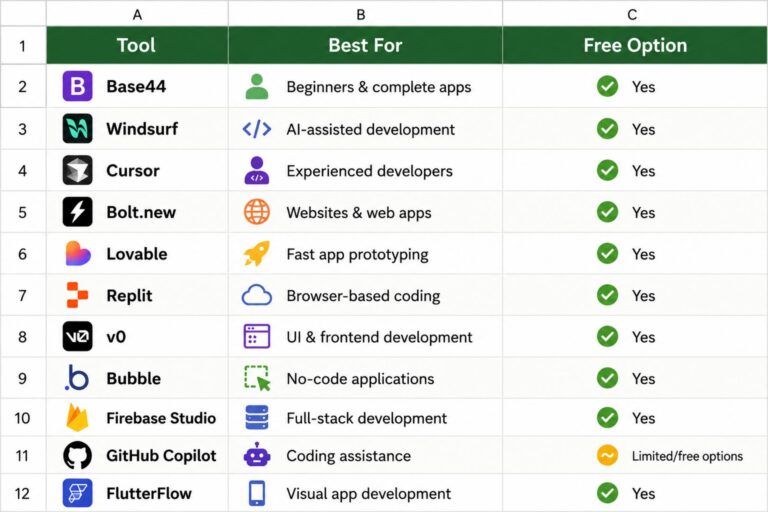Click the Bolt.new lightning logo
The width and height of the screenshot is (768, 512).
coord(77,212)
